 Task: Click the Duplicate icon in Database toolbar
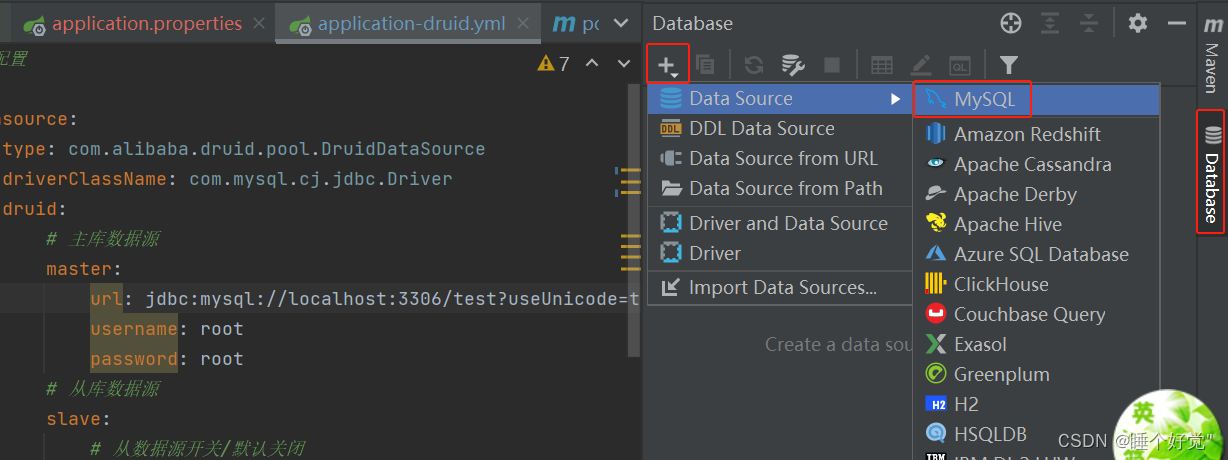(x=706, y=66)
